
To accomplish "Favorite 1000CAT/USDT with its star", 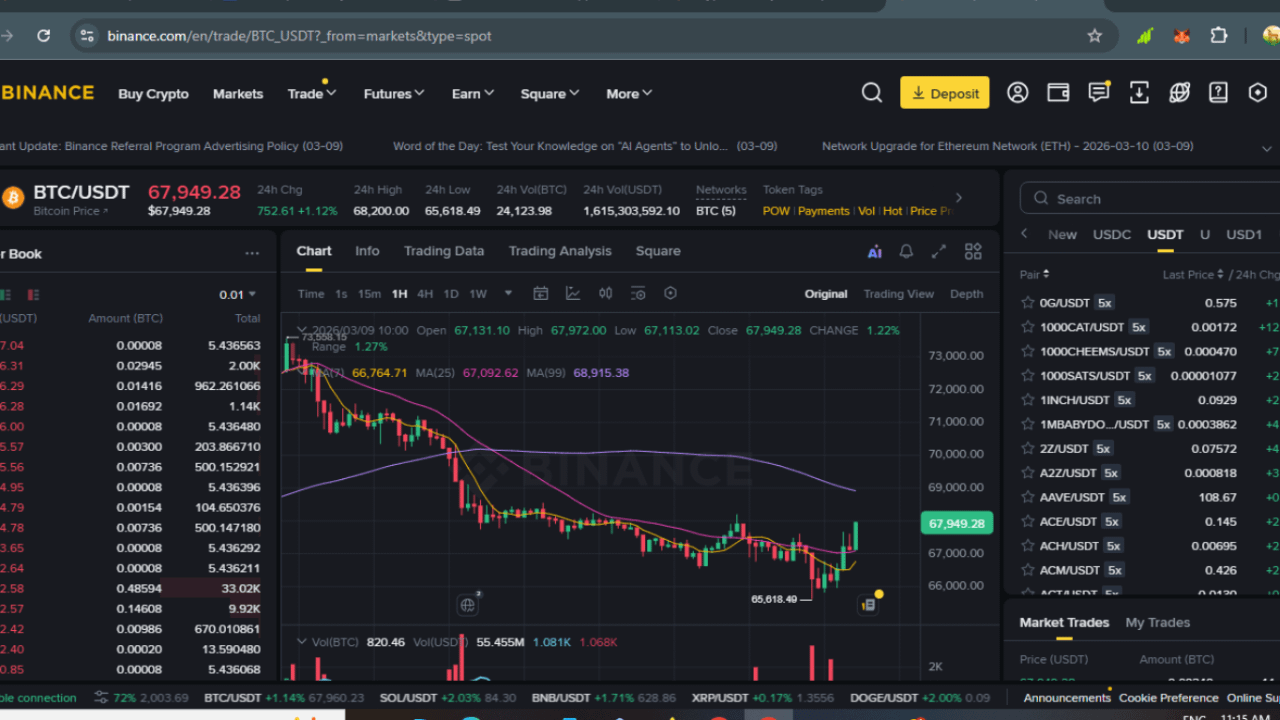I will pos(1027,327).
